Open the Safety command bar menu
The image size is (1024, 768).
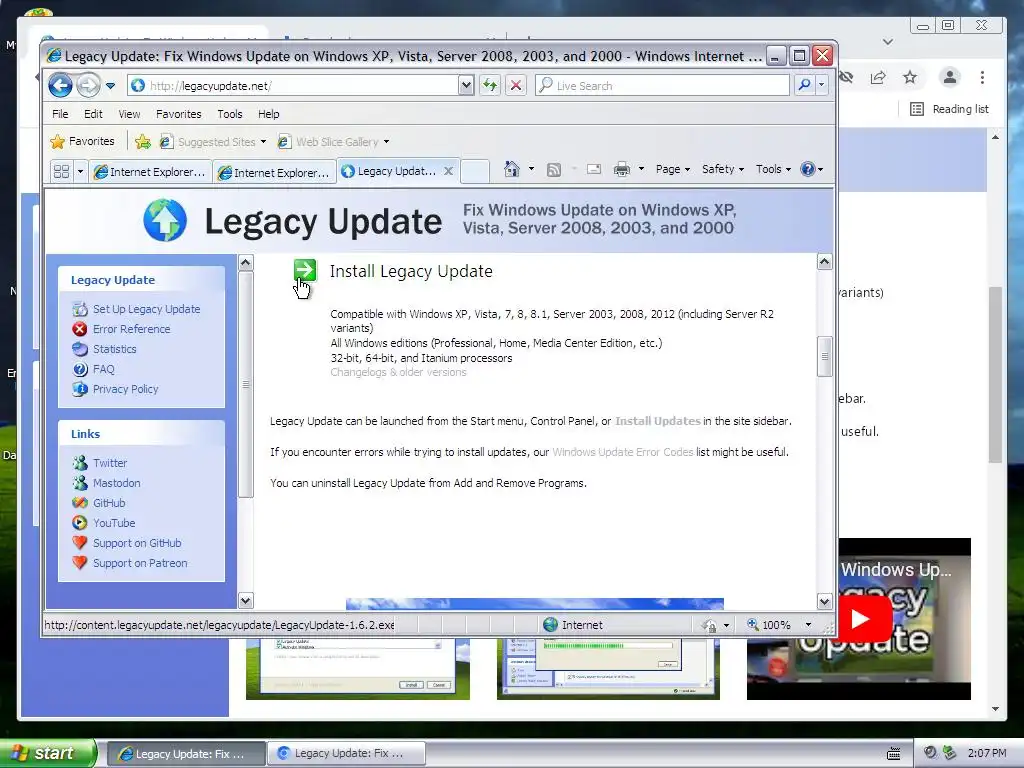722,169
